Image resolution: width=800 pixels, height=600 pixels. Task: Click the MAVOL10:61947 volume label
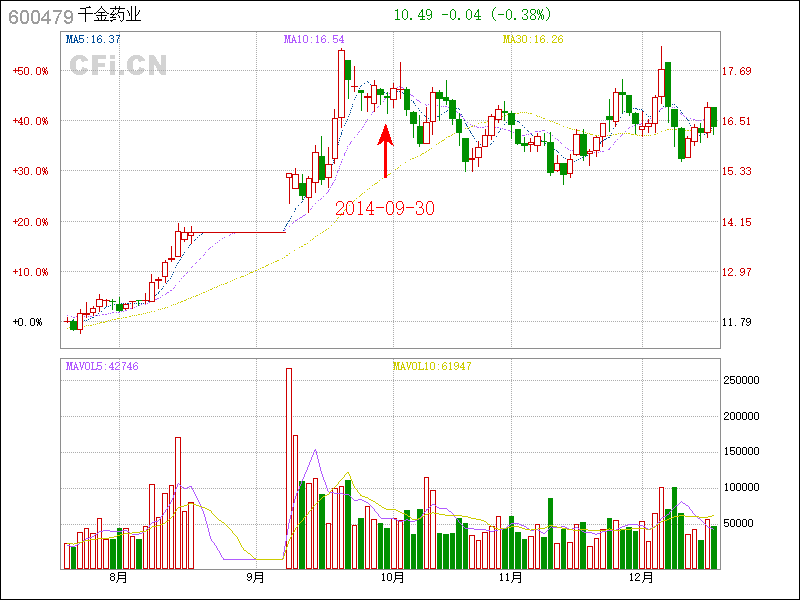pos(432,367)
